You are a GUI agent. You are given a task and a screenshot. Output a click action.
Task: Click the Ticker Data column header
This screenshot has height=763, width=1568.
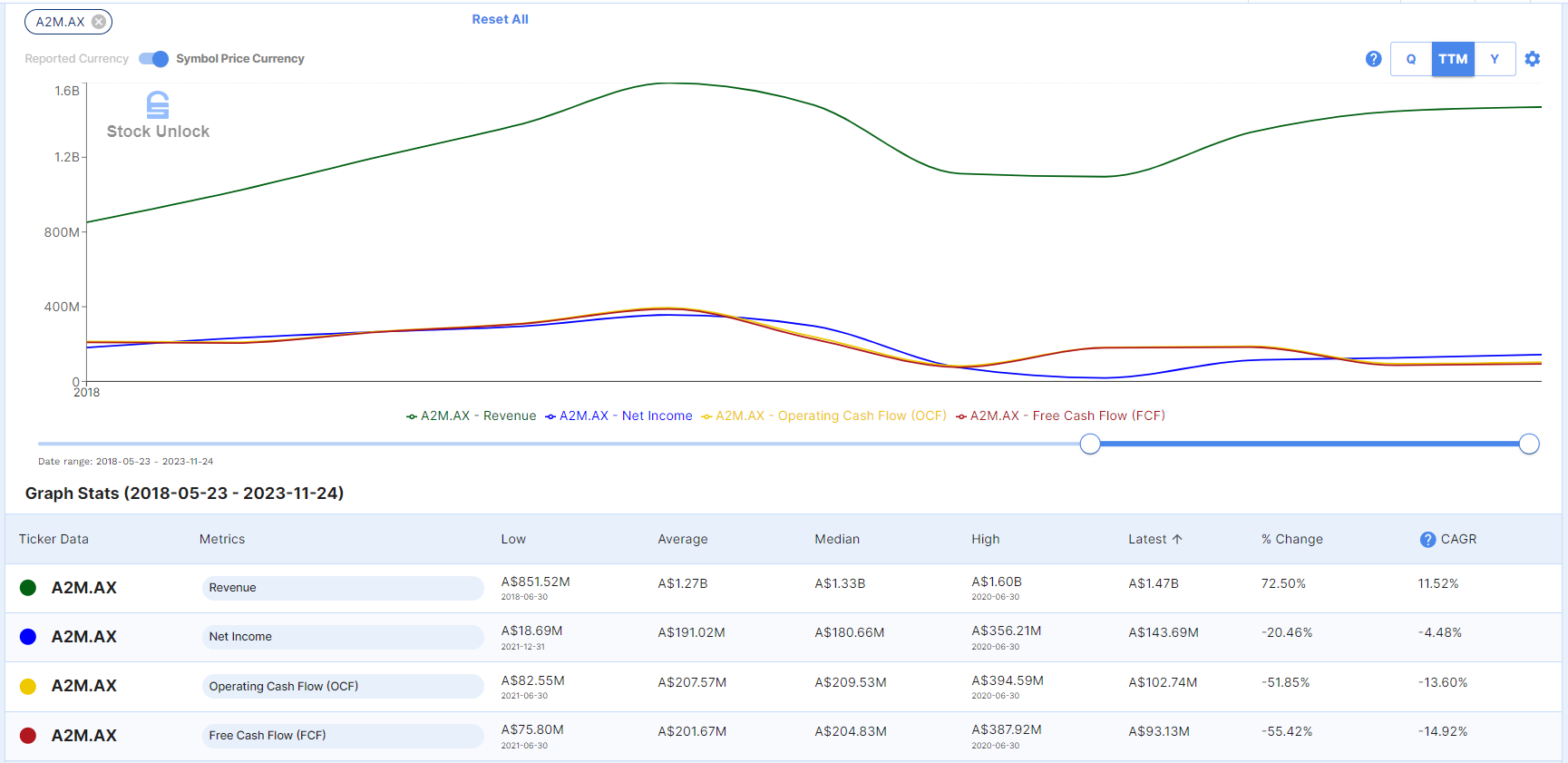click(x=54, y=539)
